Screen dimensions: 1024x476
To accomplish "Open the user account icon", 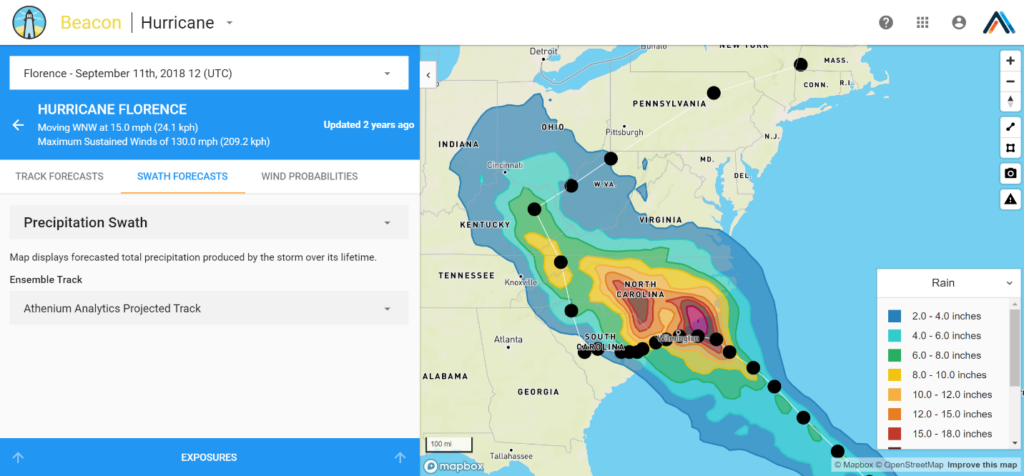I will click(x=959, y=22).
